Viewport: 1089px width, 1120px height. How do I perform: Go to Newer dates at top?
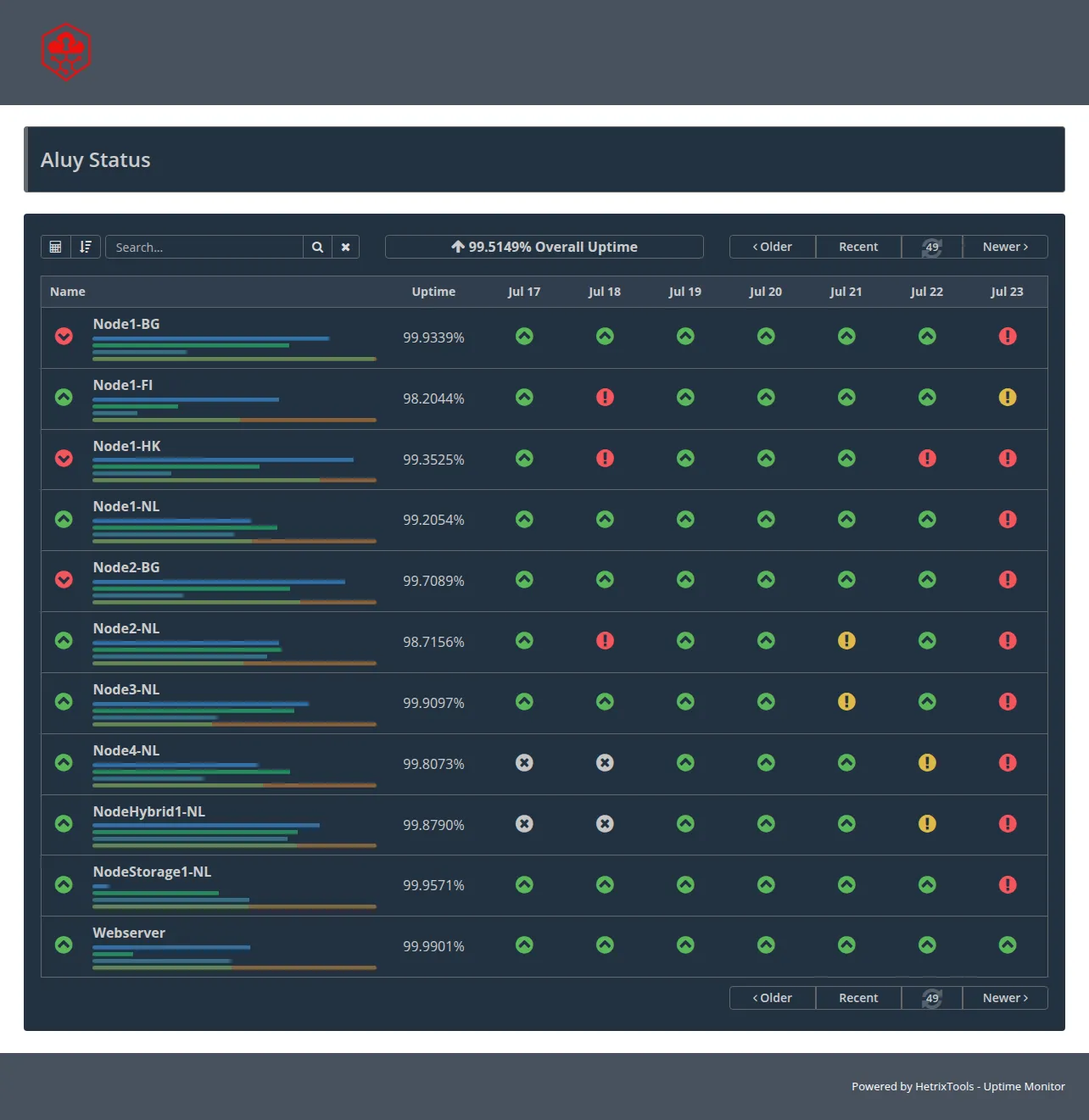tap(1005, 247)
